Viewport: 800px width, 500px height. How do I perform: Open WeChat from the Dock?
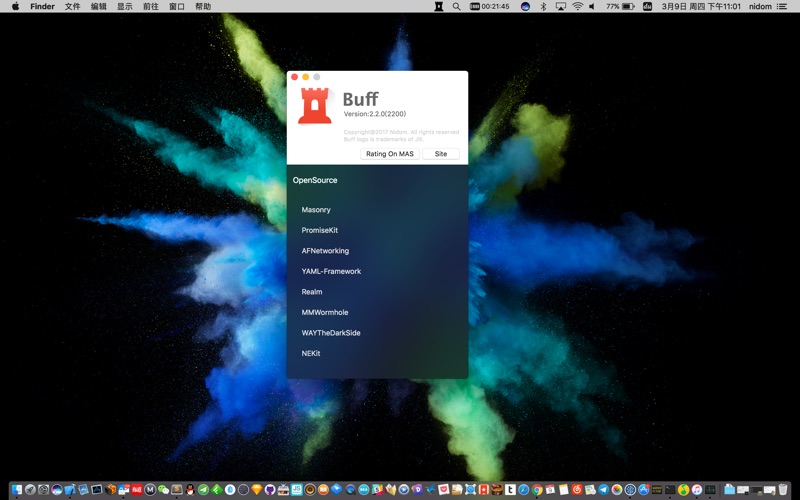tap(163, 490)
